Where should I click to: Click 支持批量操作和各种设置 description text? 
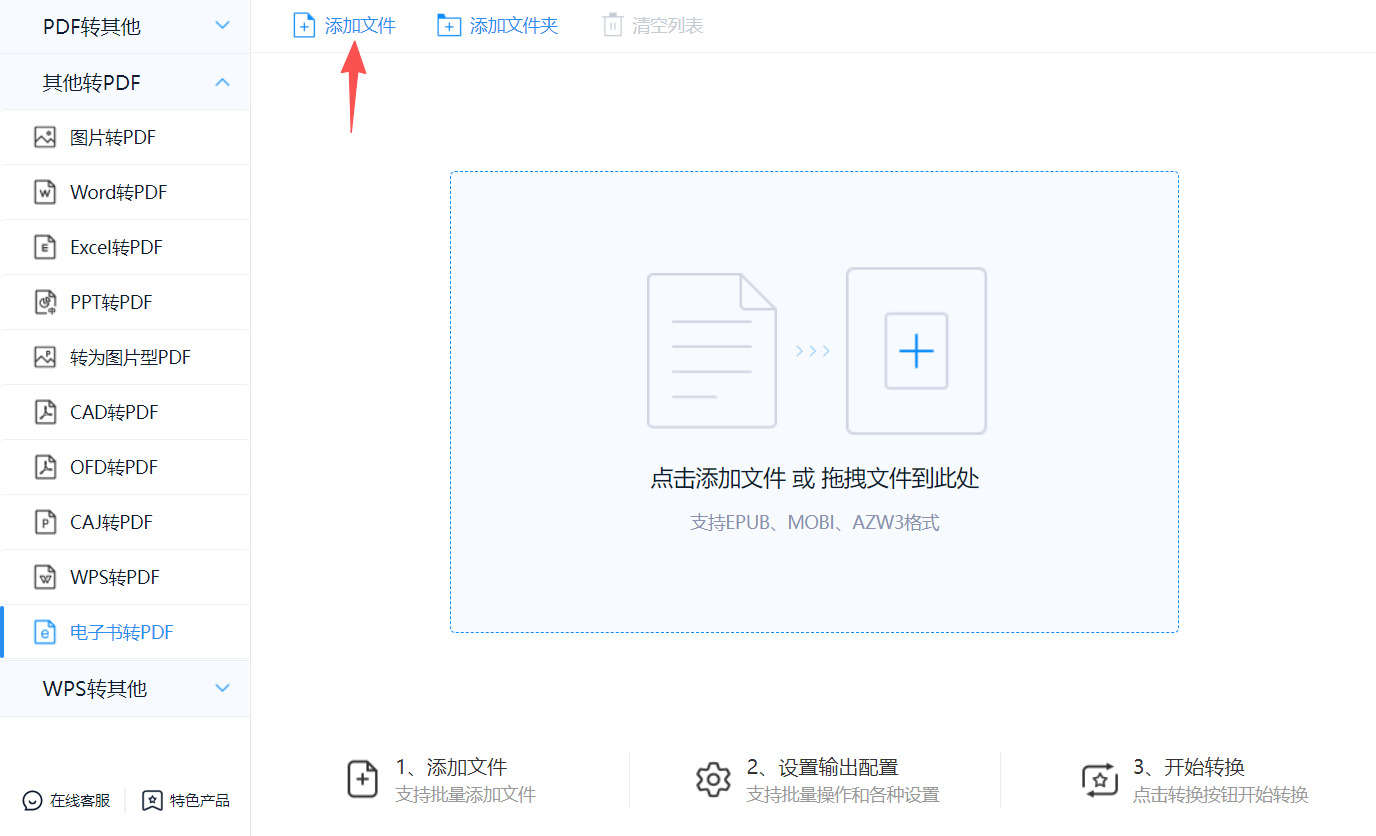[843, 796]
